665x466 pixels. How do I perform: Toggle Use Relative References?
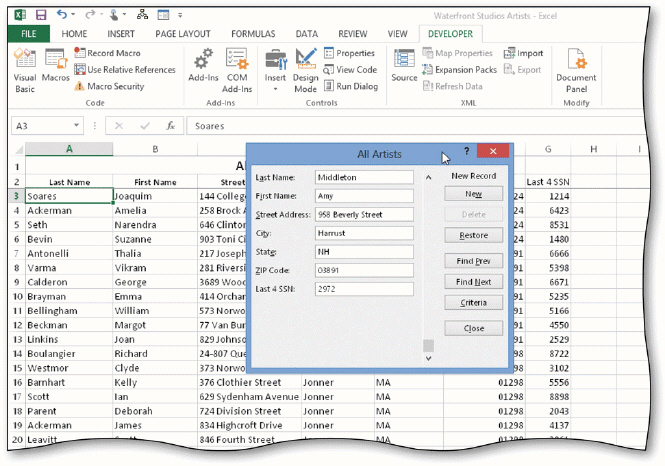(125, 70)
